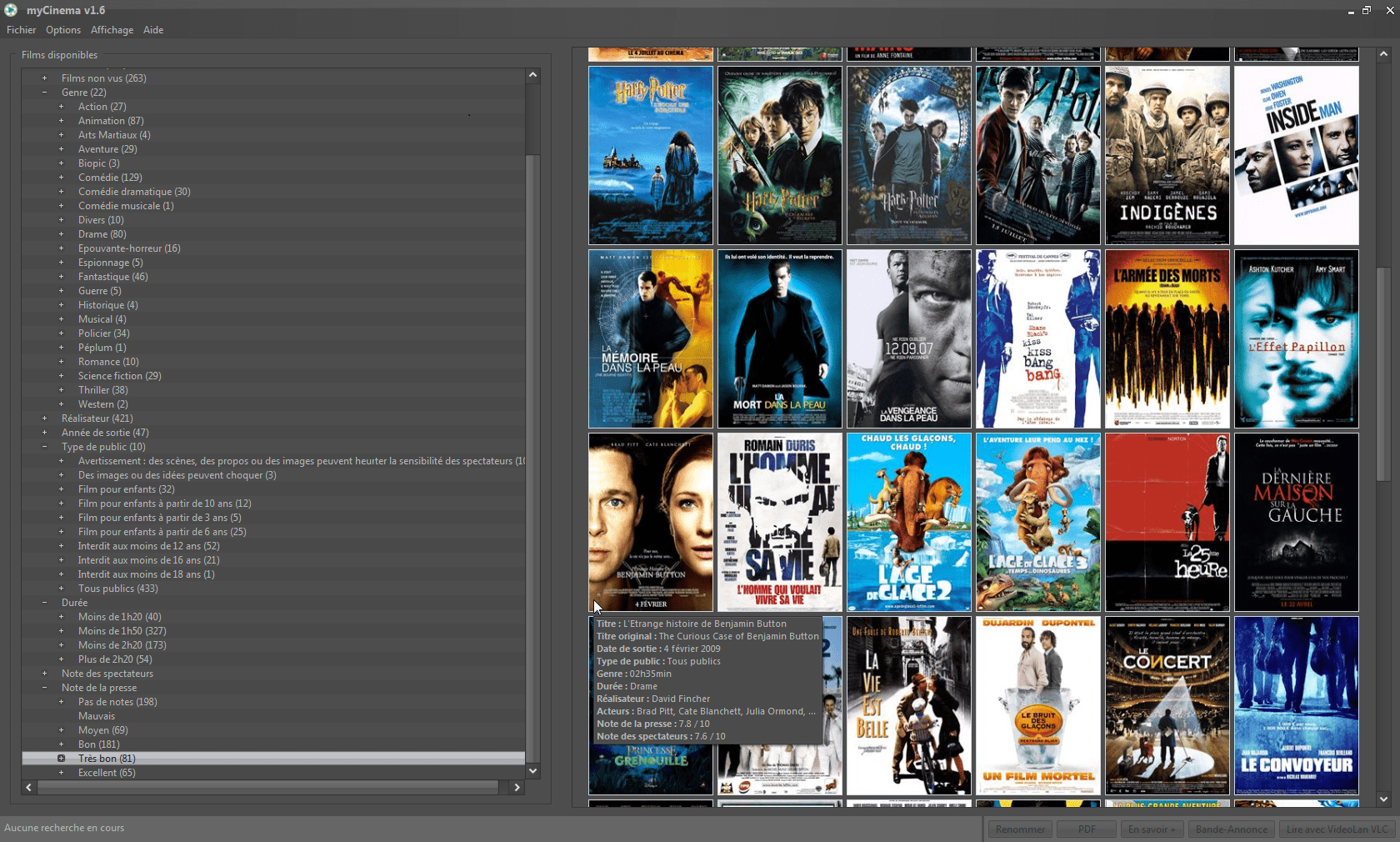Click the Lire avec VideoLan VLC button

click(x=1337, y=829)
